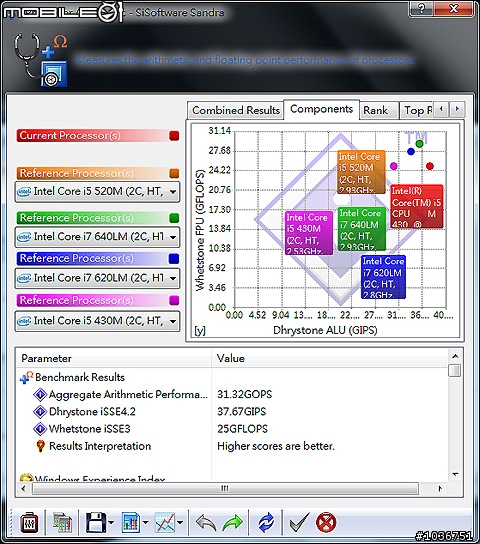
Task: Click the copy results documents icon
Action: point(62,523)
